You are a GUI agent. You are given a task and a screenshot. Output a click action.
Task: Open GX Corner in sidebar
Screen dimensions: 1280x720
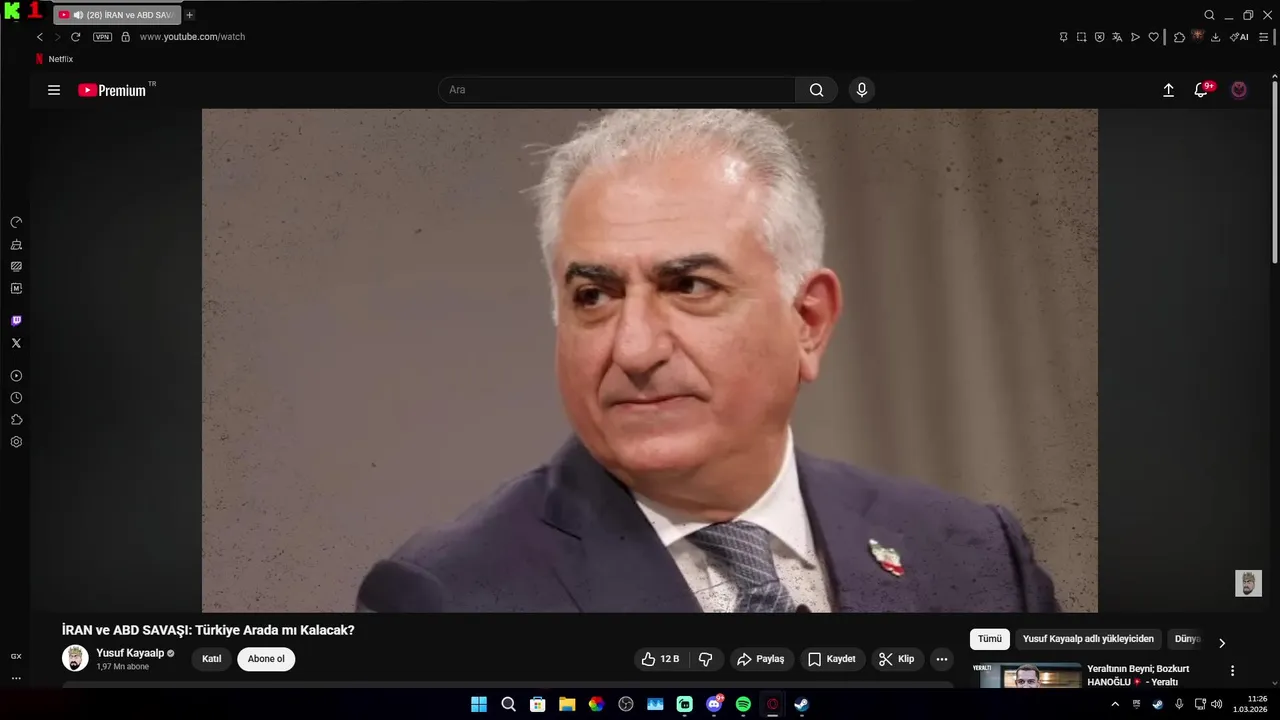point(16,656)
